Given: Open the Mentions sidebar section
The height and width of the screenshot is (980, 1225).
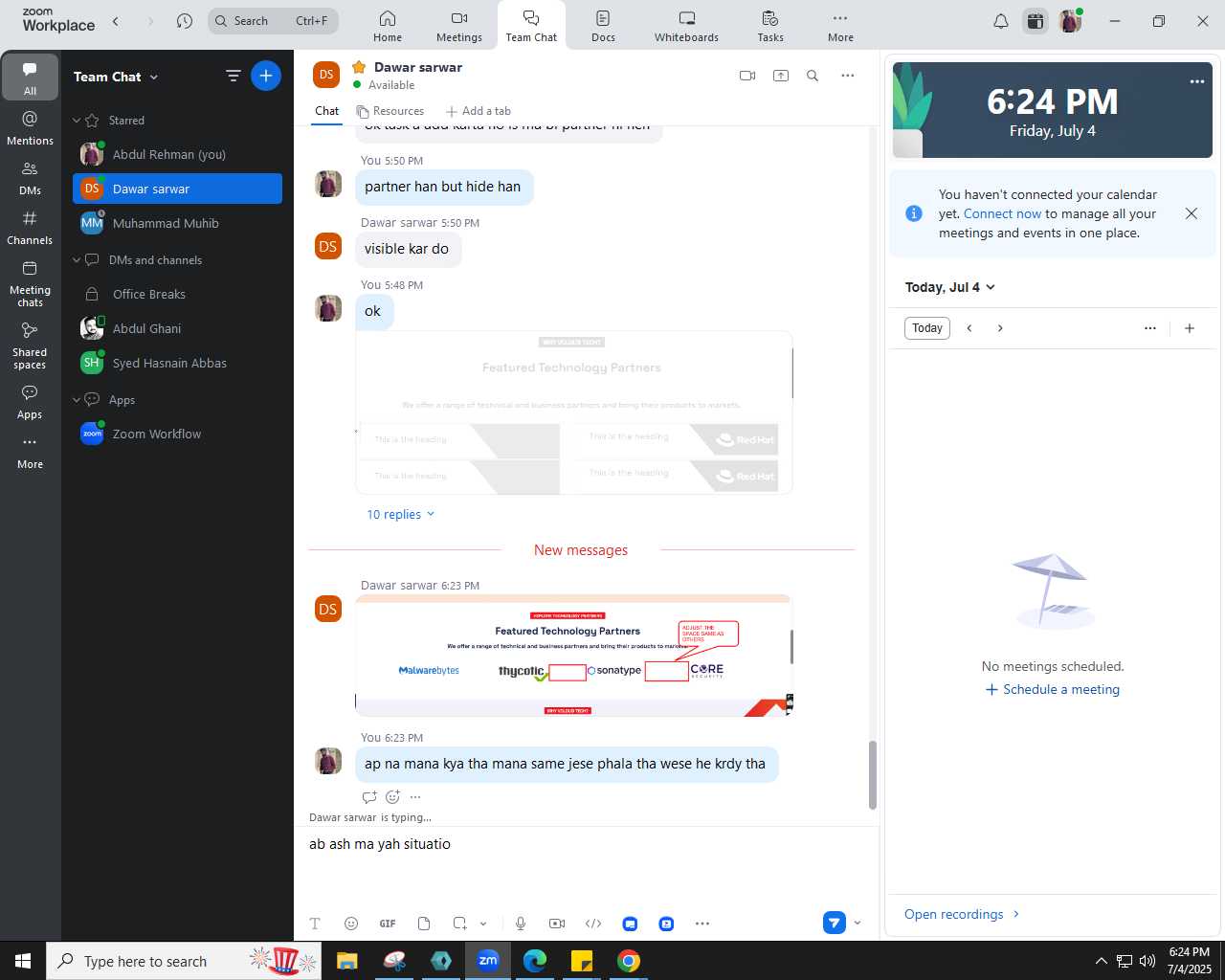Looking at the screenshot, I should (30, 127).
